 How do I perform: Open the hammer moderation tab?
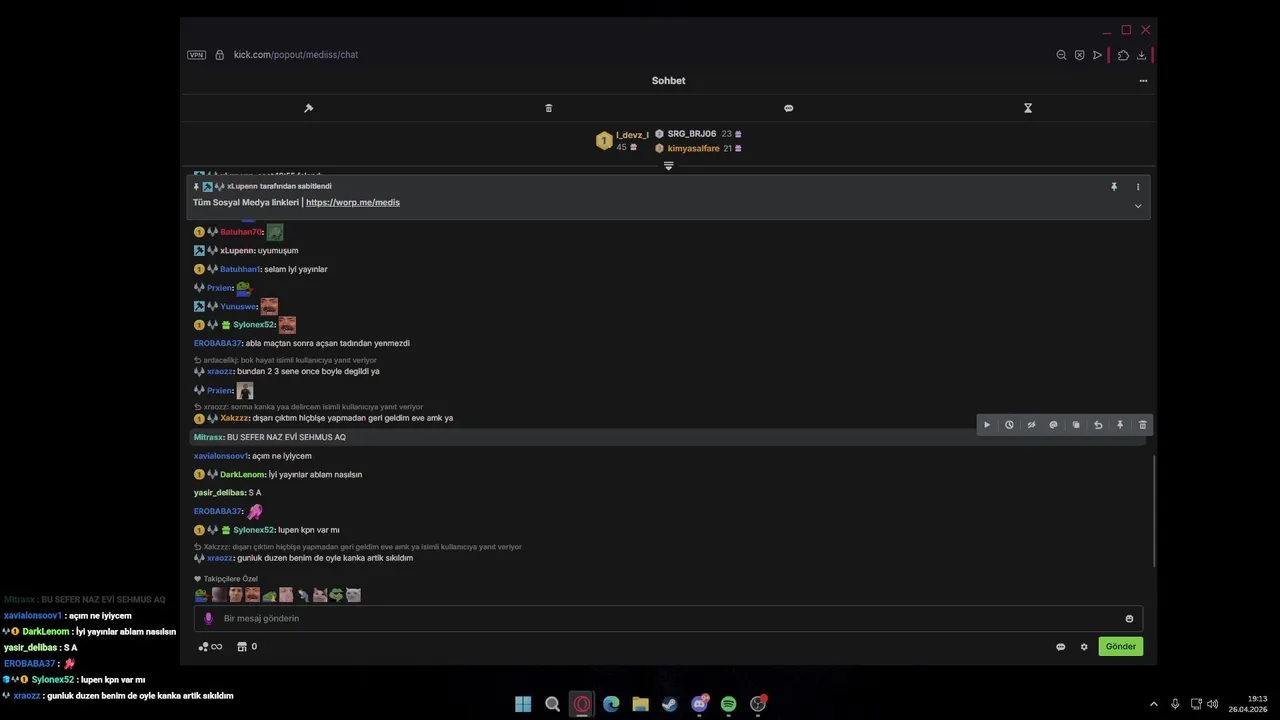point(309,108)
